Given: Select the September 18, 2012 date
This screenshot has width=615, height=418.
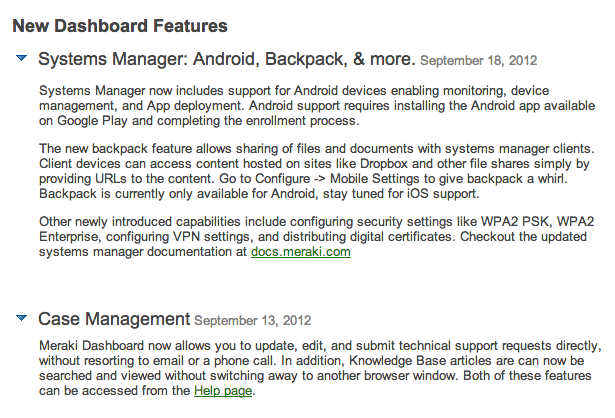Looking at the screenshot, I should 479,61.
